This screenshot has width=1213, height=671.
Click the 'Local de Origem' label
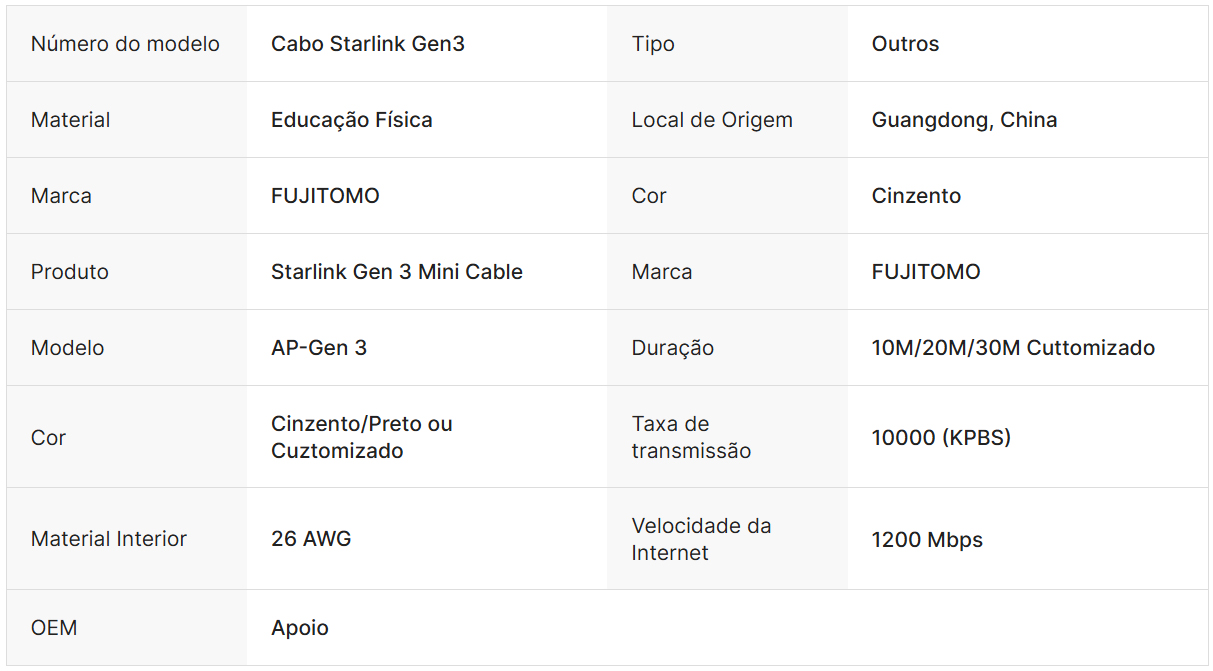coord(711,120)
